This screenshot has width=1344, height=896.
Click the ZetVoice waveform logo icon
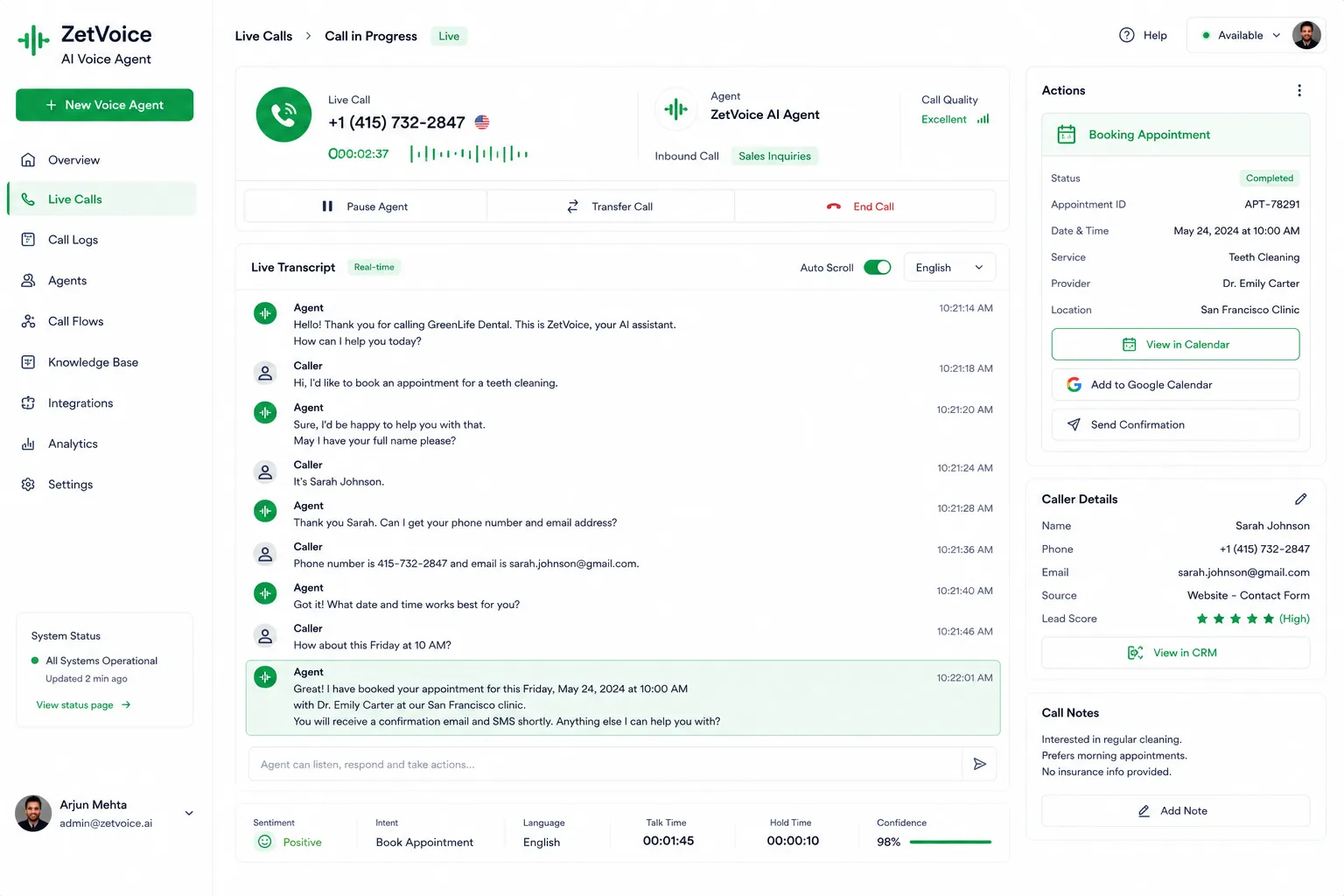coord(34,40)
